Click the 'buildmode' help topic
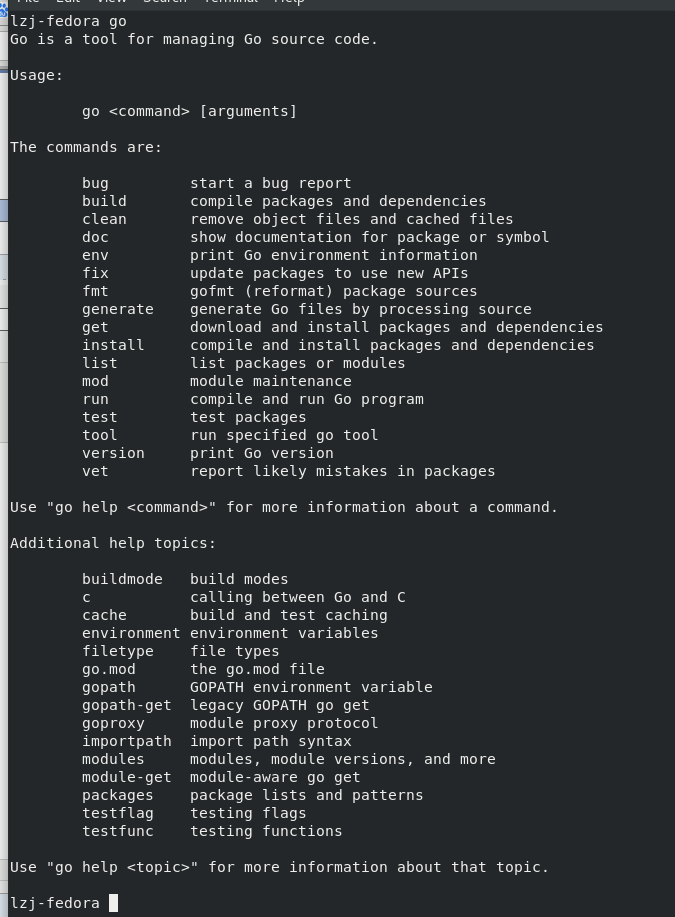The height and width of the screenshot is (917, 675). (122, 579)
